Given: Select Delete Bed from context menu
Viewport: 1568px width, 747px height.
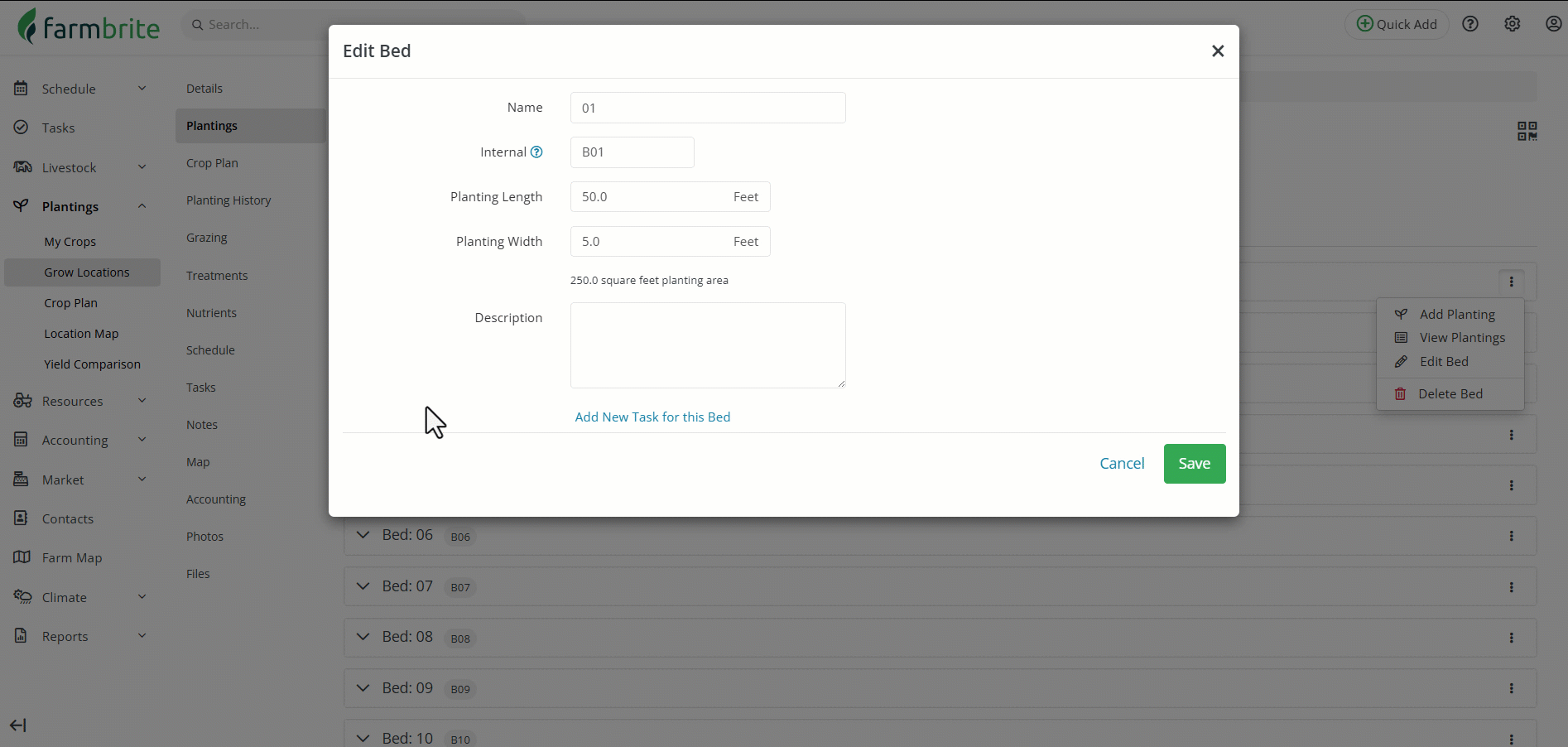Looking at the screenshot, I should point(1450,394).
